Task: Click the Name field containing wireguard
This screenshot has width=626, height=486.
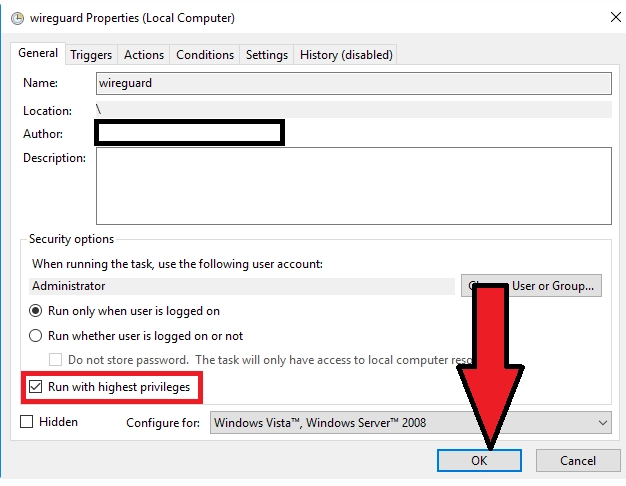Action: pyautogui.click(x=353, y=84)
